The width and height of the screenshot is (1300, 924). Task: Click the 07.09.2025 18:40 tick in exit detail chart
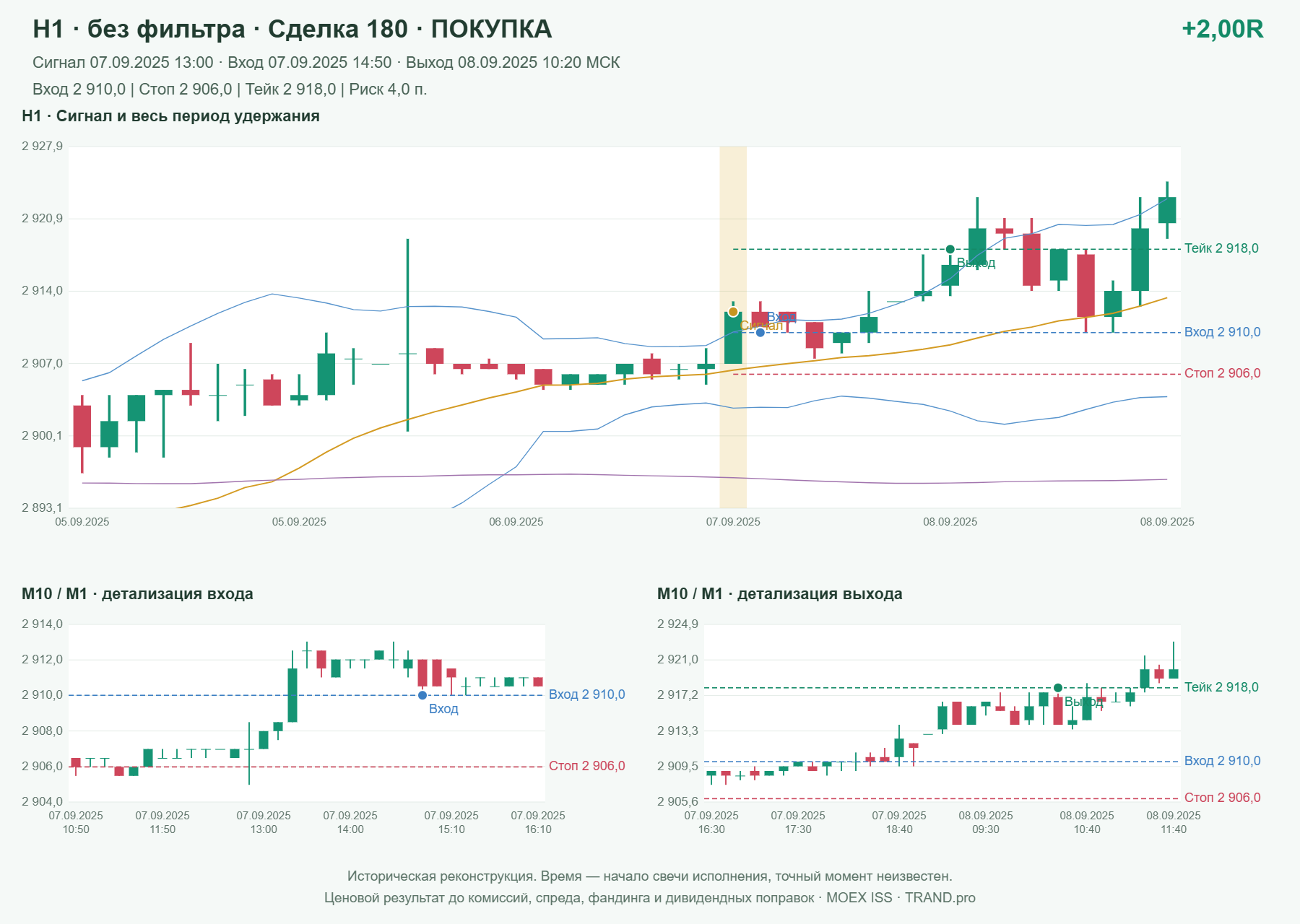(899, 822)
